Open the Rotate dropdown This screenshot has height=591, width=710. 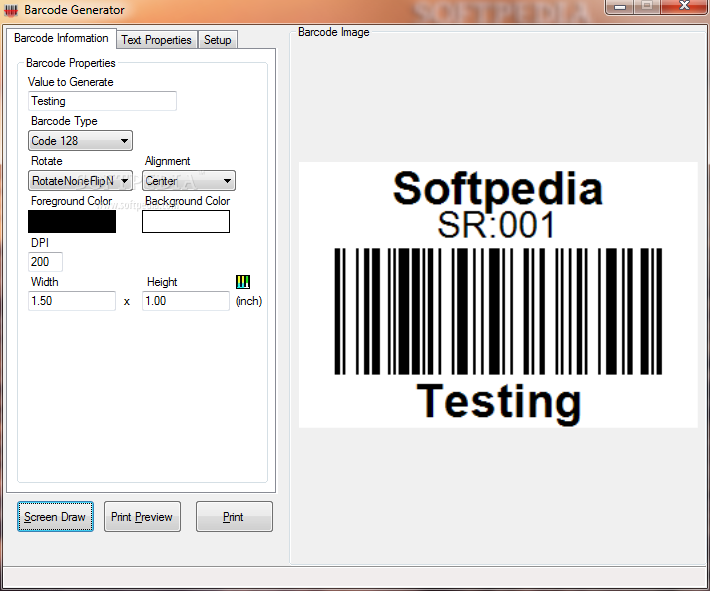(80, 181)
